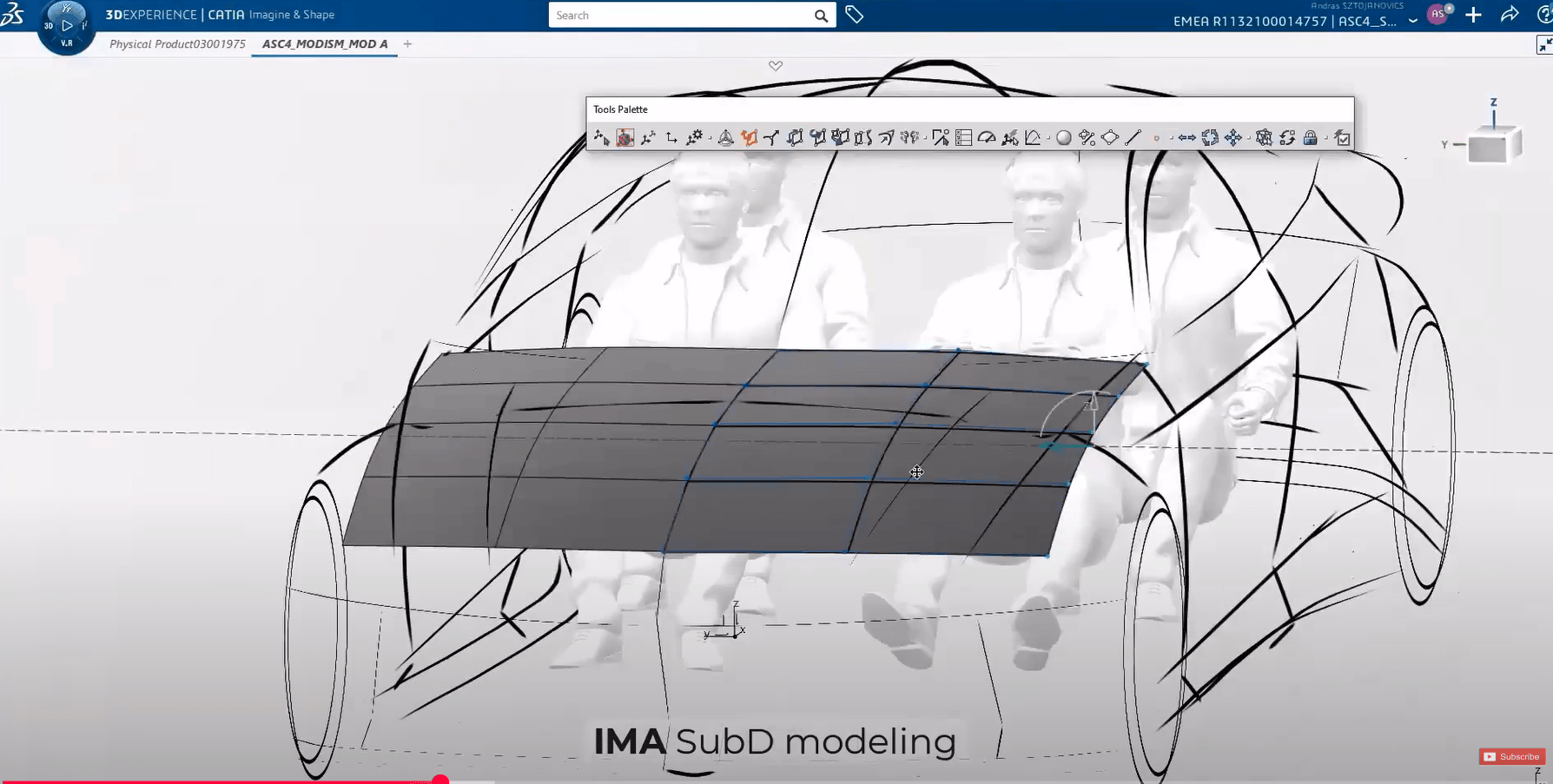Toggle the checkbox-with-arrow icon in Tools Palette
This screenshot has width=1553, height=784.
pyautogui.click(x=1342, y=137)
